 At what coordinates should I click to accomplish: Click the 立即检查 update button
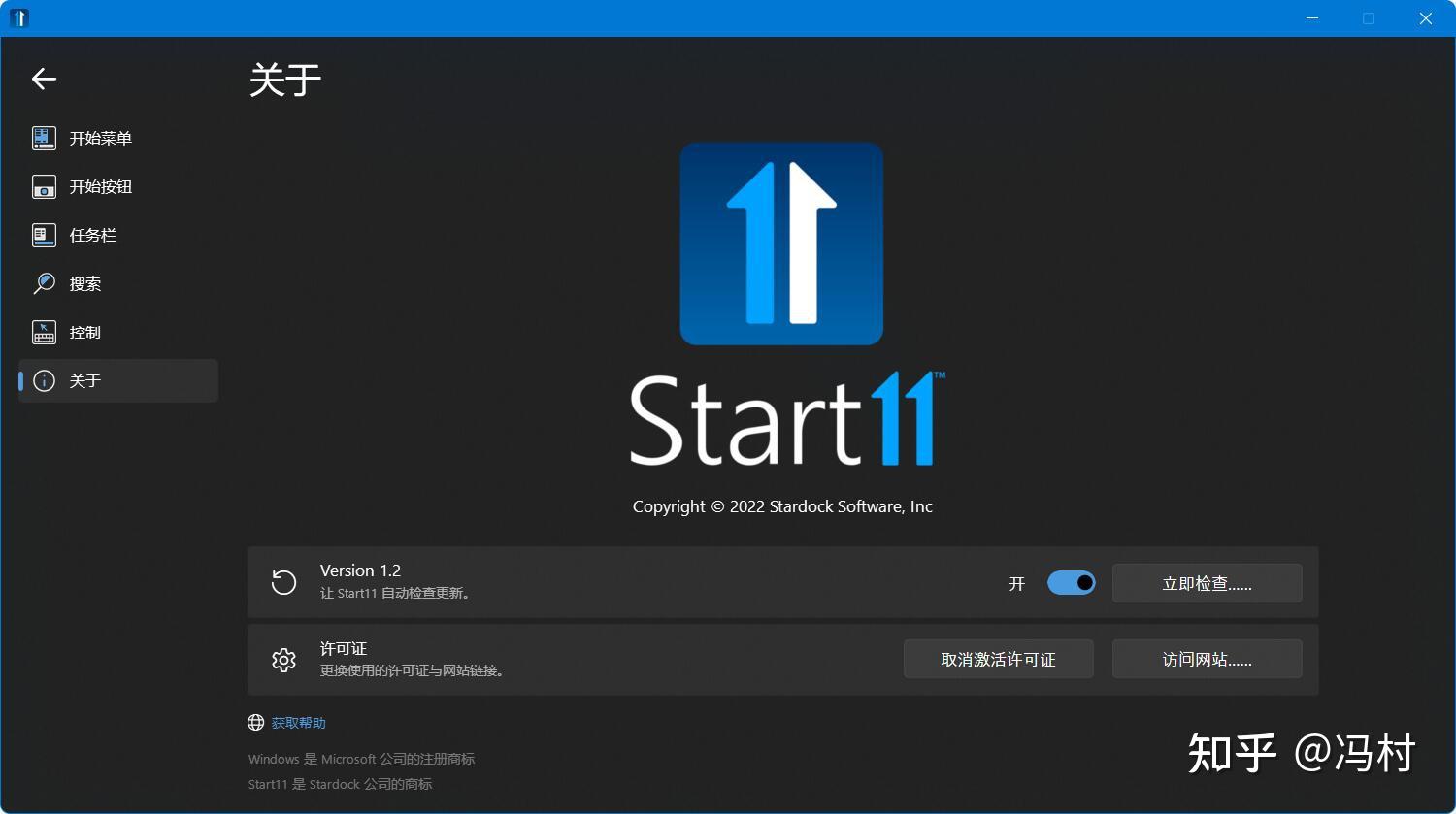tap(1207, 583)
